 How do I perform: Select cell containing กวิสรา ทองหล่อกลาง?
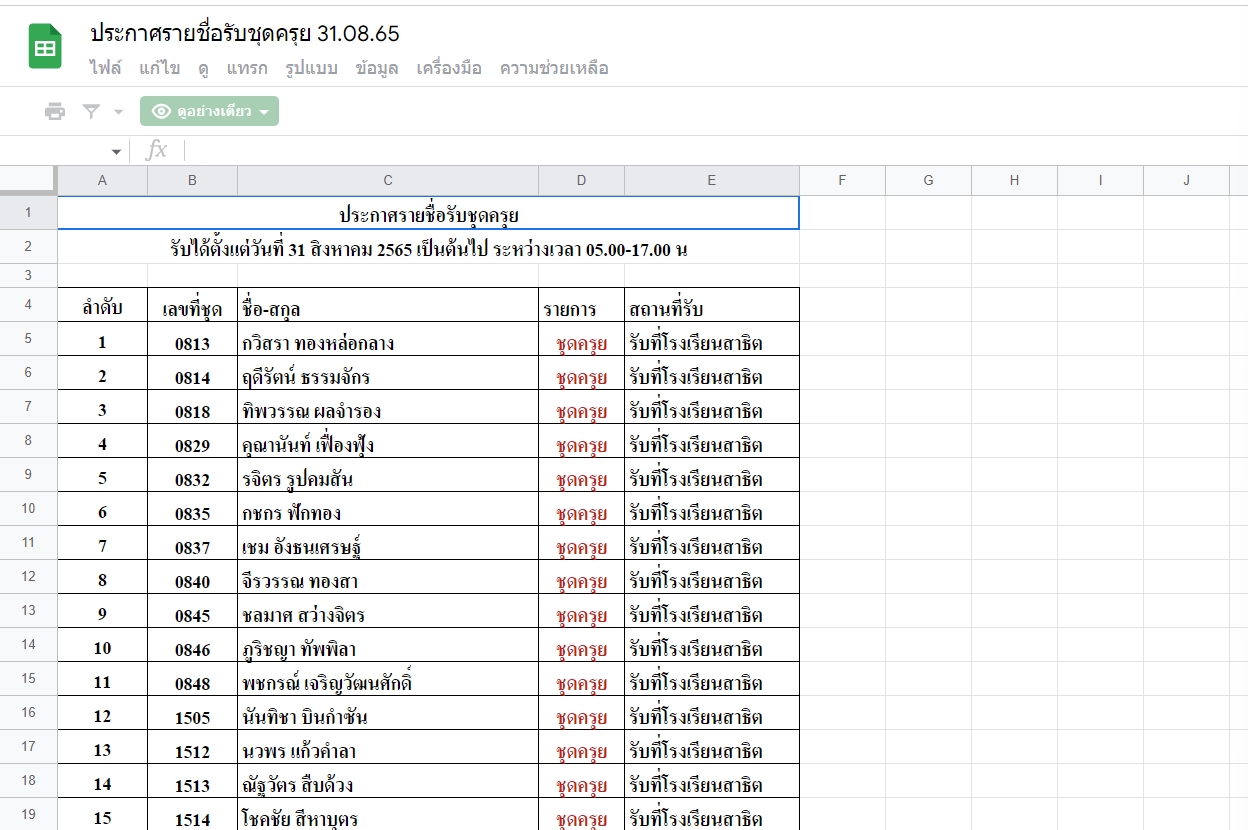point(387,343)
